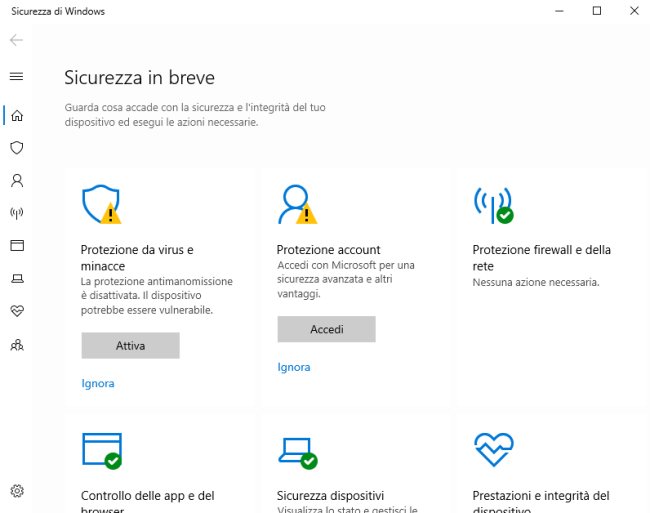Open device security laptop sidebar icon
Image resolution: width=650 pixels, height=513 pixels.
pyautogui.click(x=17, y=278)
